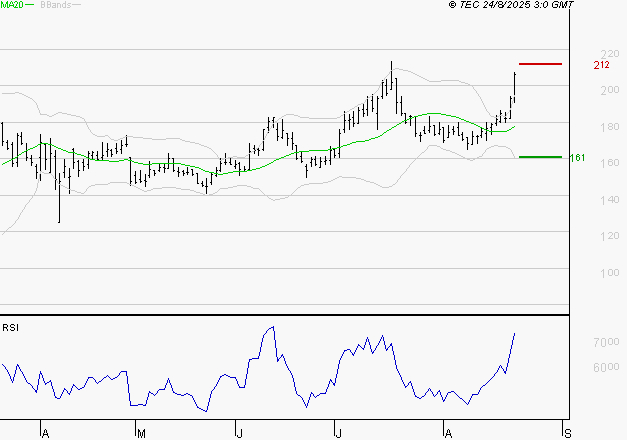Click the M month marker on time axis
627x440 pixels.
point(142,433)
